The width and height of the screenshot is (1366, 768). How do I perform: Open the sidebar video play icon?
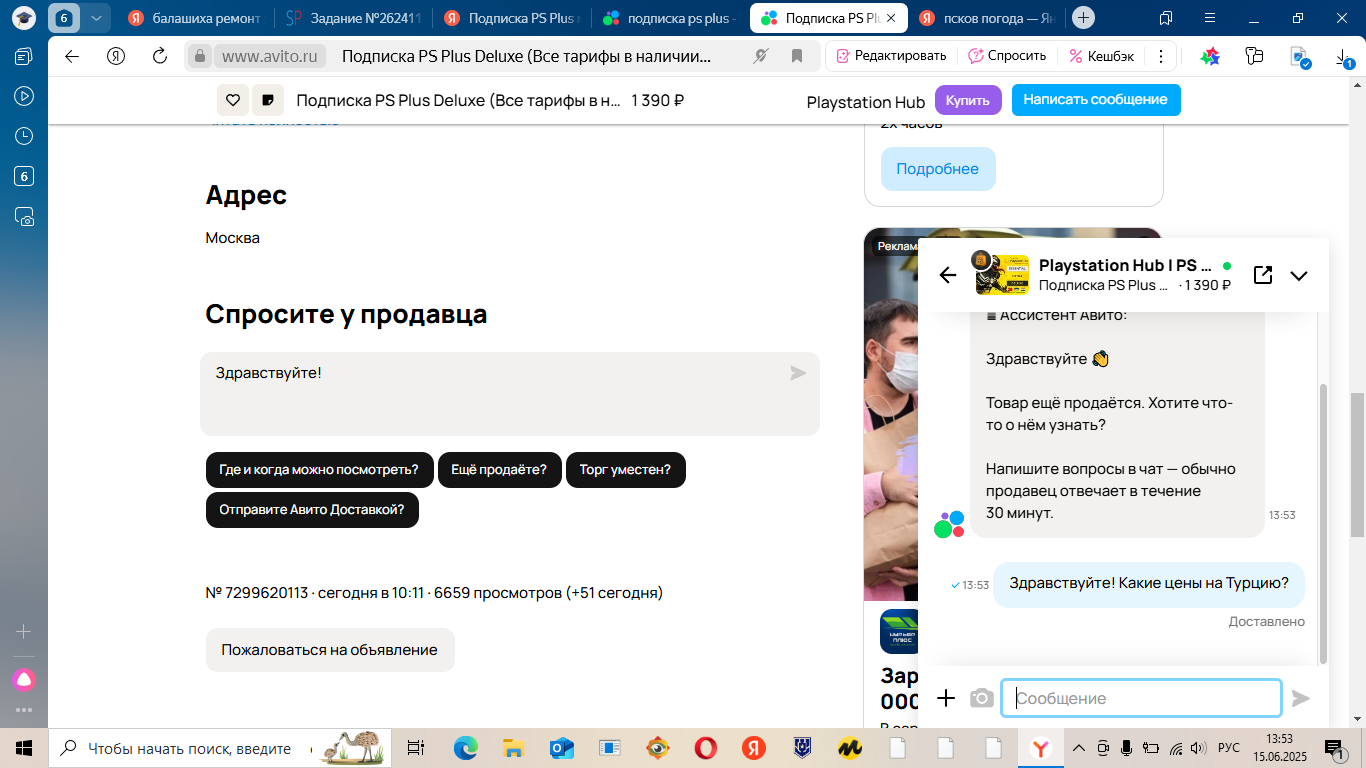(x=24, y=96)
